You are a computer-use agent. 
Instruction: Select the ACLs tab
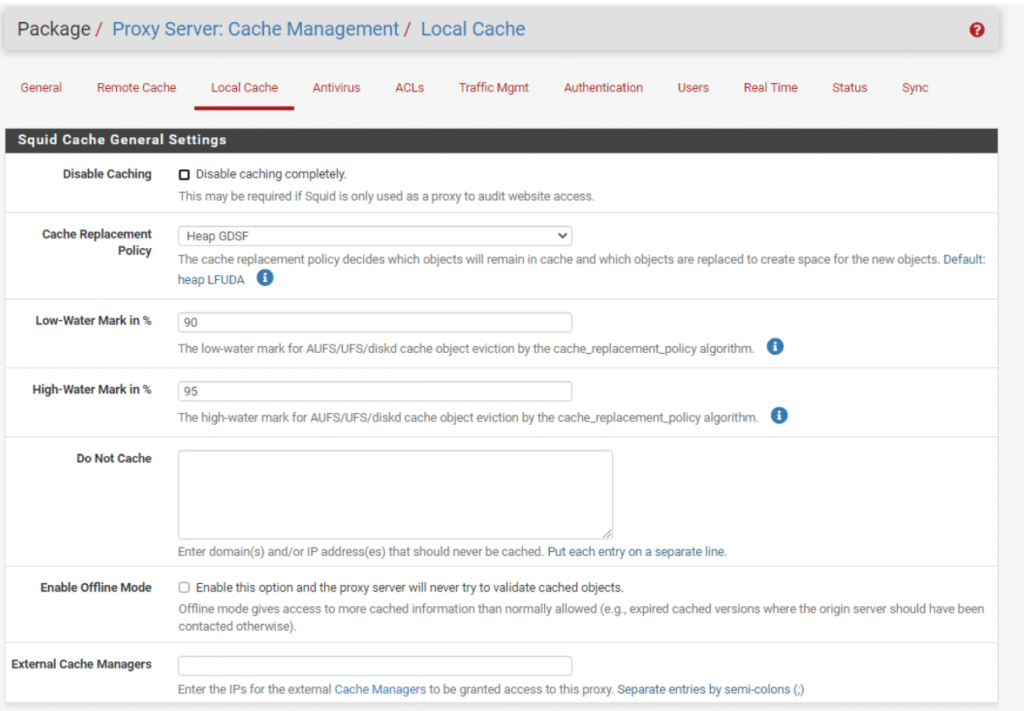tap(409, 88)
